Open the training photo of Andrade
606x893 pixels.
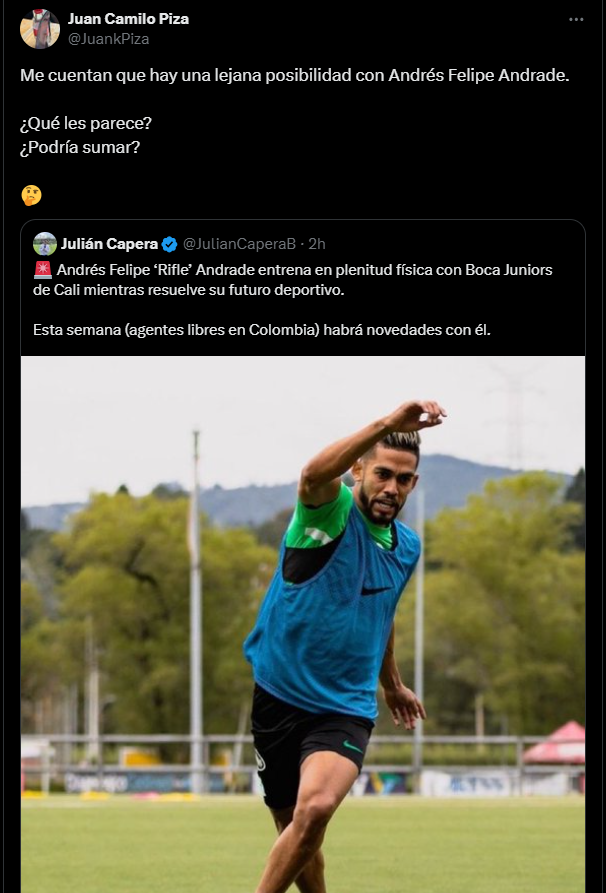point(303,624)
